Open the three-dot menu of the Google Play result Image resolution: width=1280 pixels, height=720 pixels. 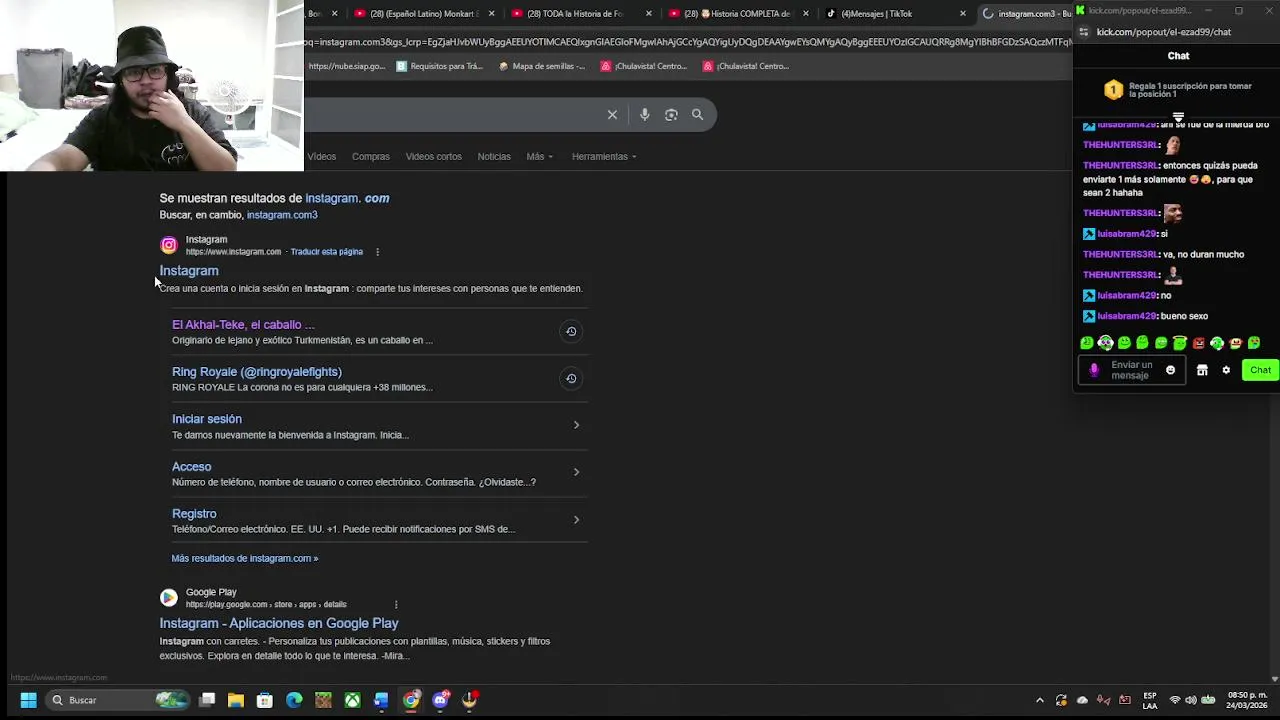(396, 604)
